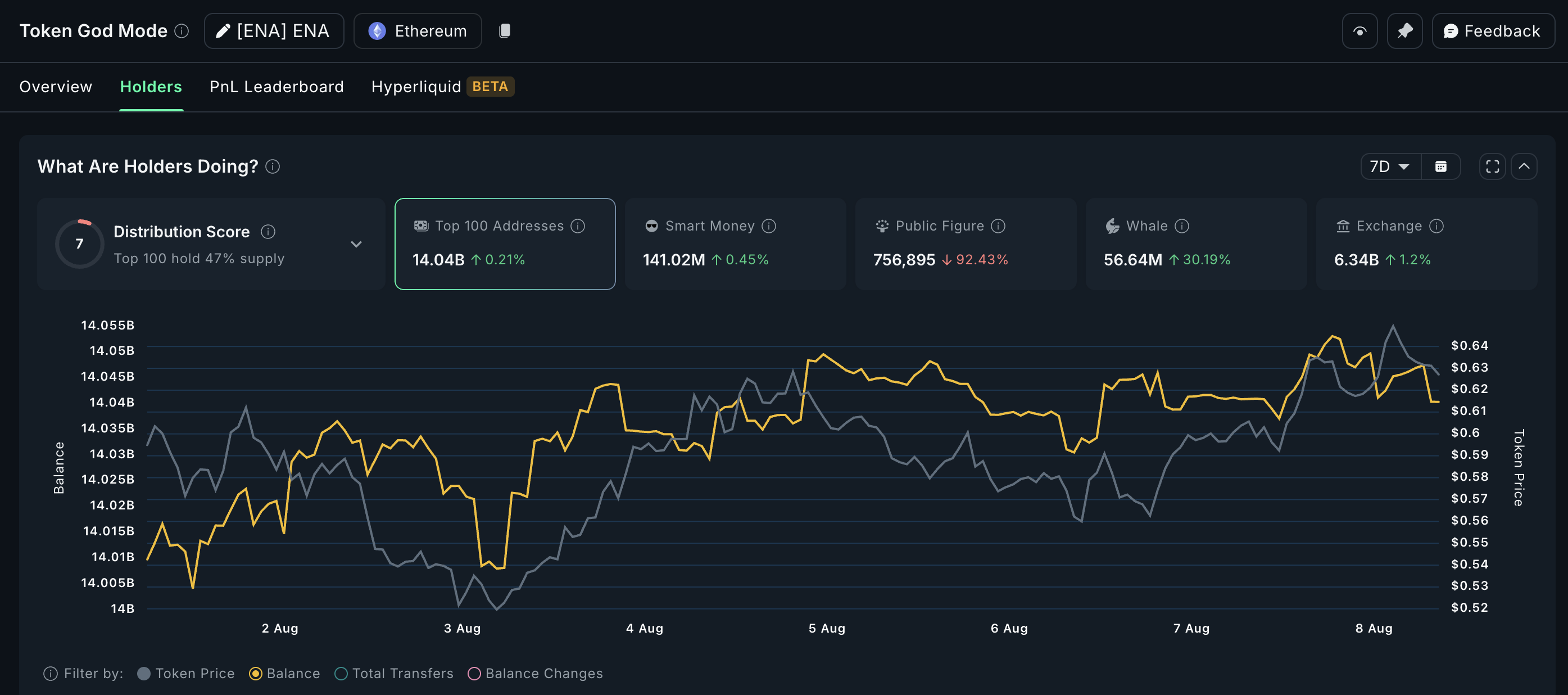Open the 7D time range dropdown

(1390, 167)
